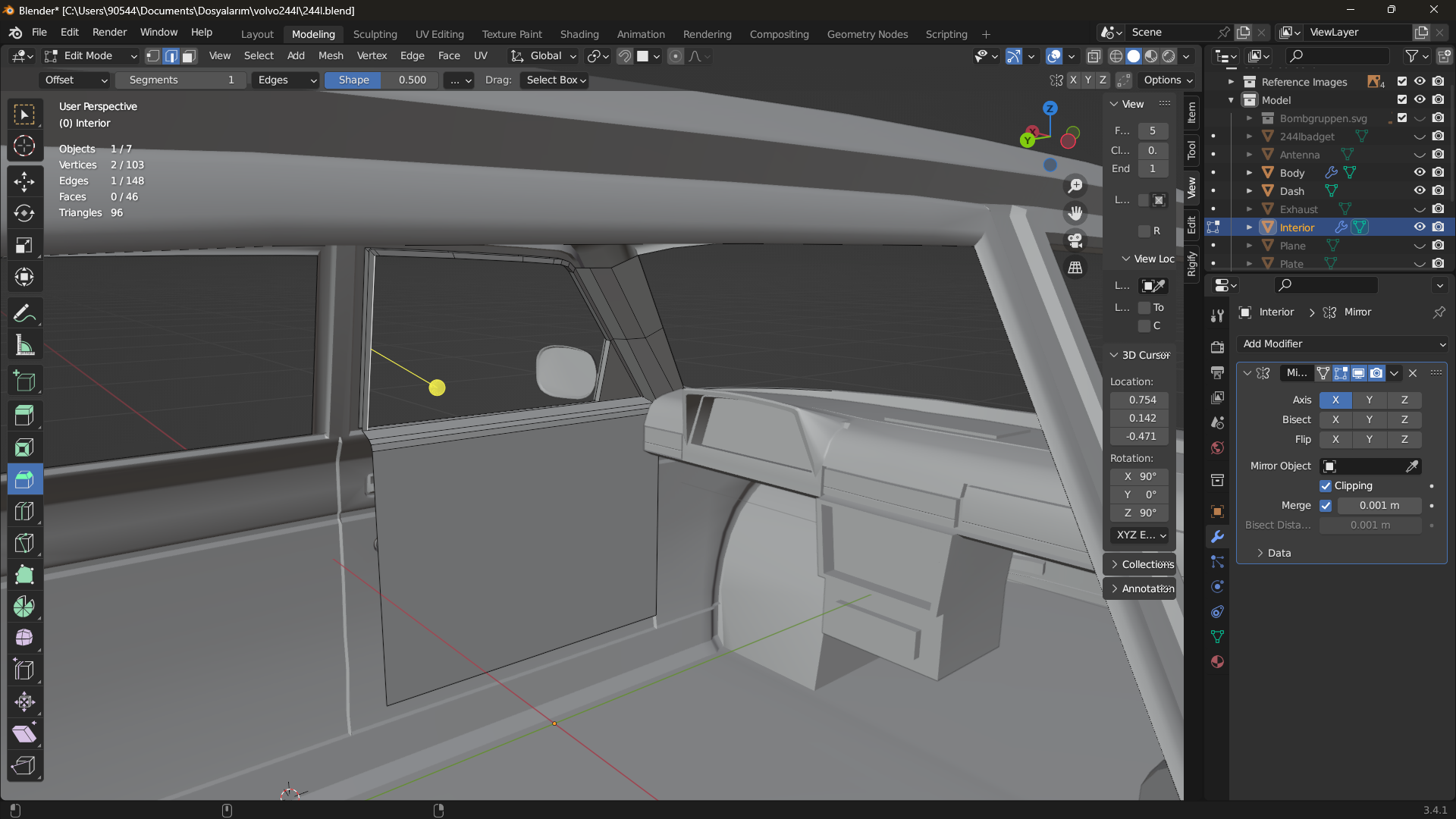Enable Y axis in Mirror modifier

tap(1369, 400)
